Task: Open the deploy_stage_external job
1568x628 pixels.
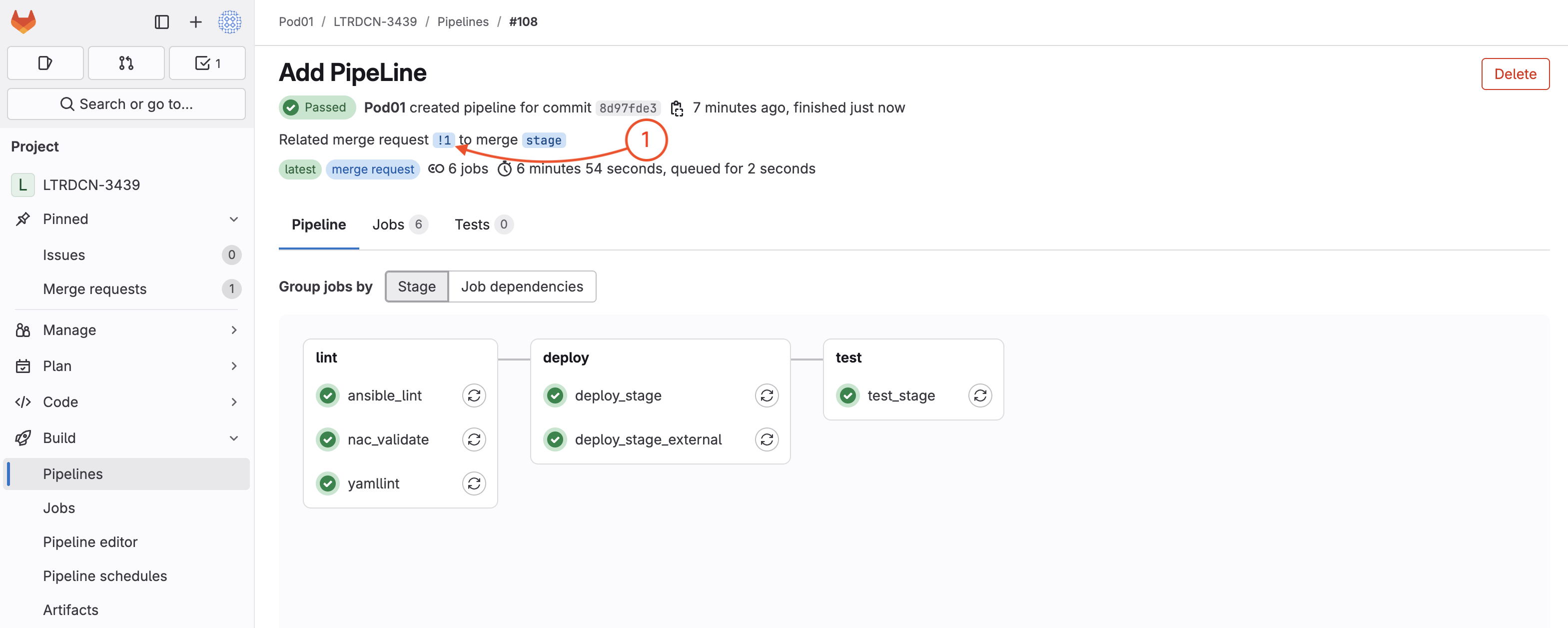Action: coord(648,439)
